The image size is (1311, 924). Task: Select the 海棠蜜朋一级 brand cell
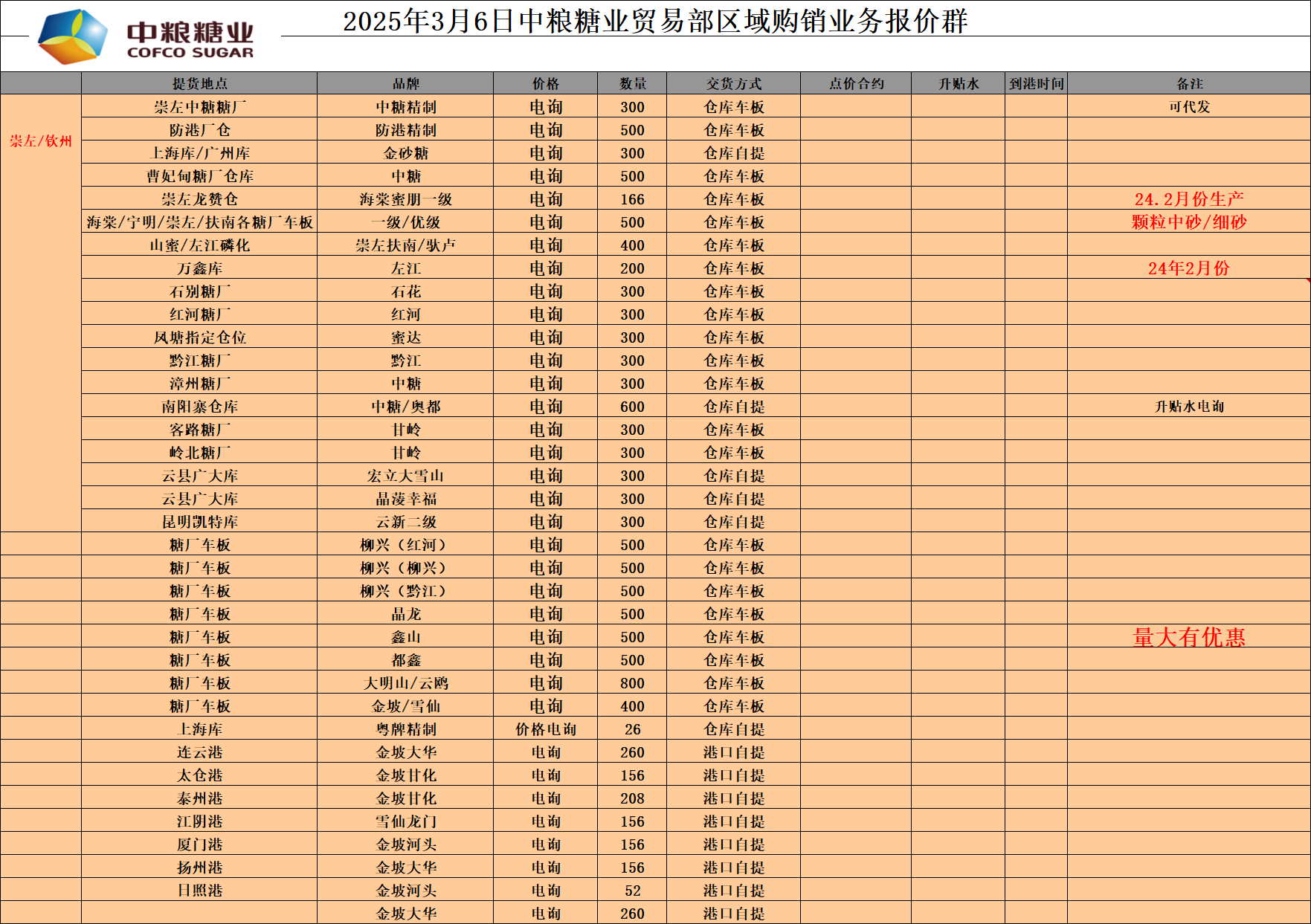[x=405, y=199]
